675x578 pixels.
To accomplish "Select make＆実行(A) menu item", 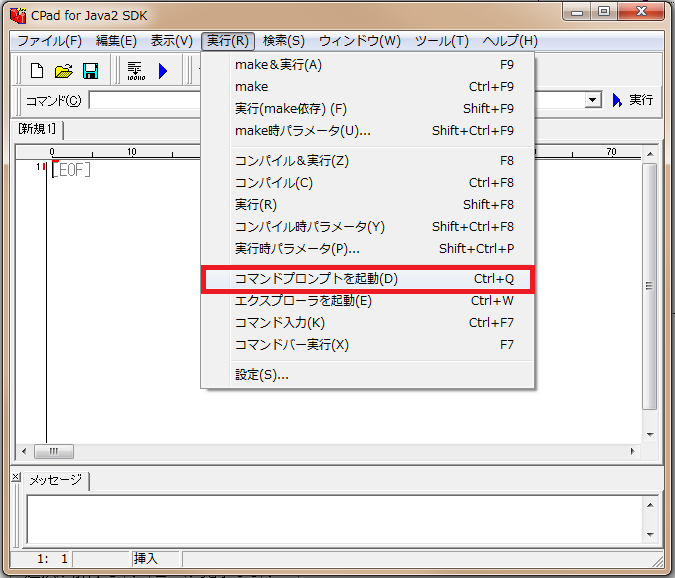I will point(368,65).
